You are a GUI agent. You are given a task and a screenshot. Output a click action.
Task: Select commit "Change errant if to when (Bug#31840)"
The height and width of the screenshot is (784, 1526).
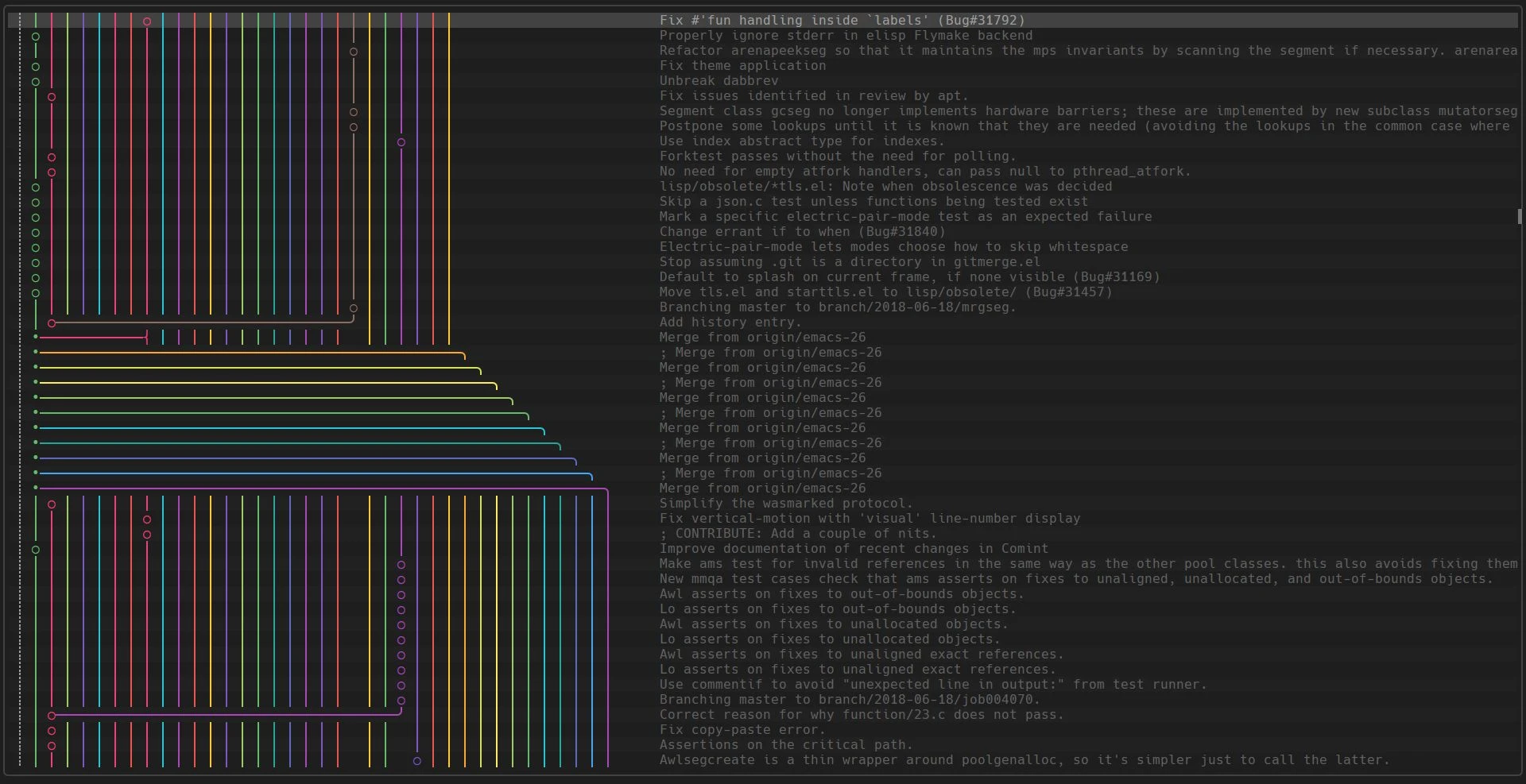[802, 232]
